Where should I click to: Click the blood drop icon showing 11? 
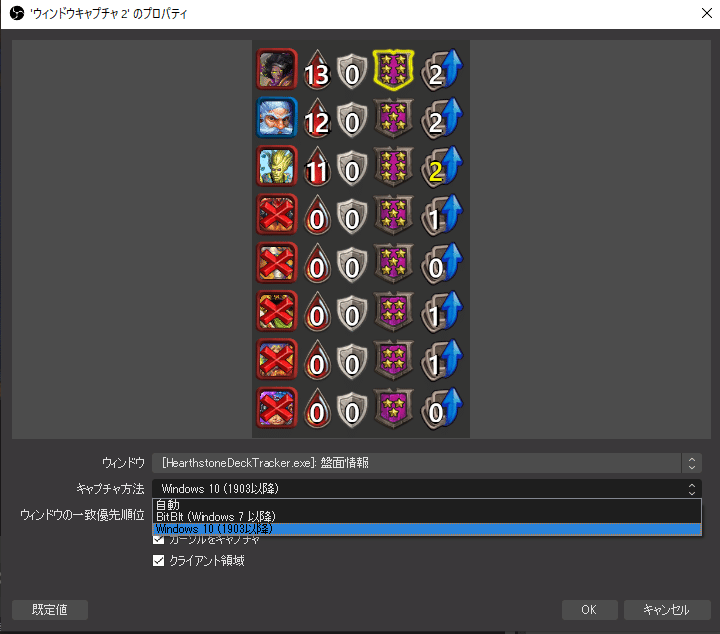point(317,167)
